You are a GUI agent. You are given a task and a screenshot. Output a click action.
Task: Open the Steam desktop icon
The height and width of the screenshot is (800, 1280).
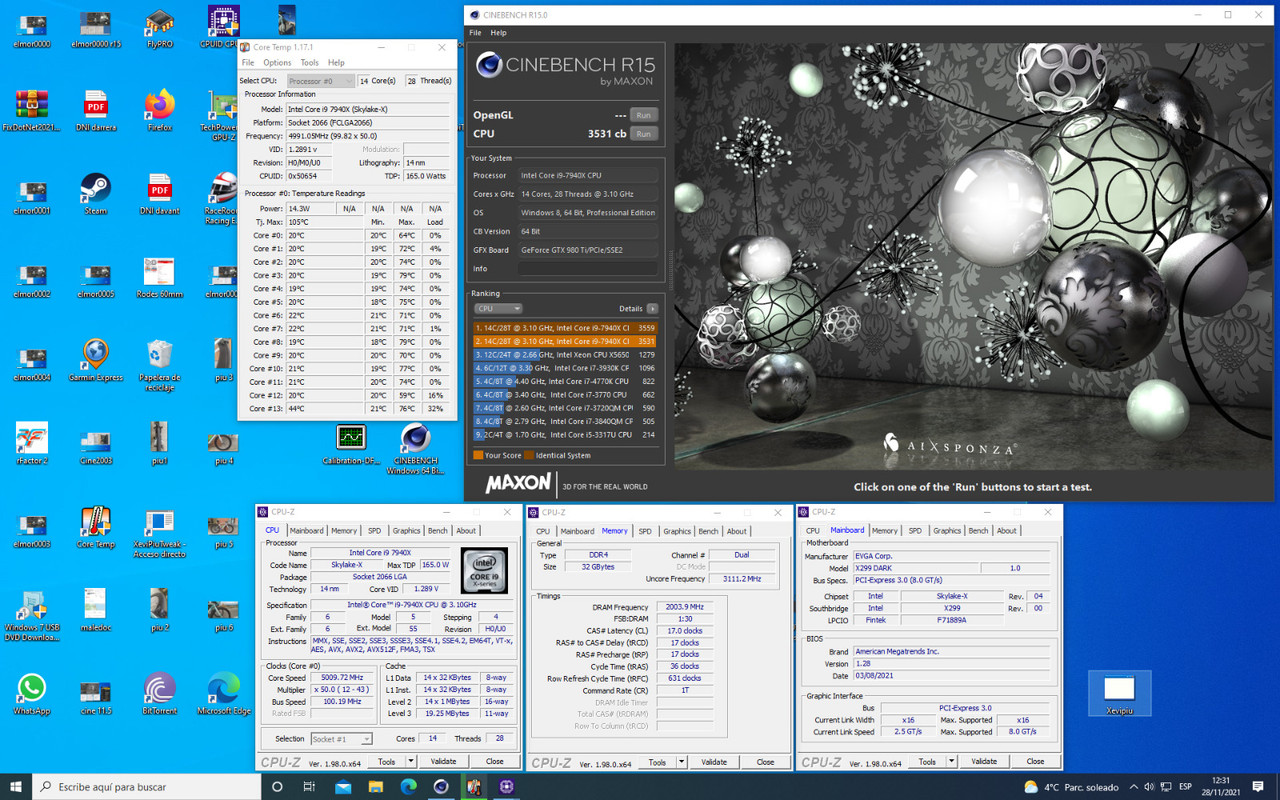point(96,194)
